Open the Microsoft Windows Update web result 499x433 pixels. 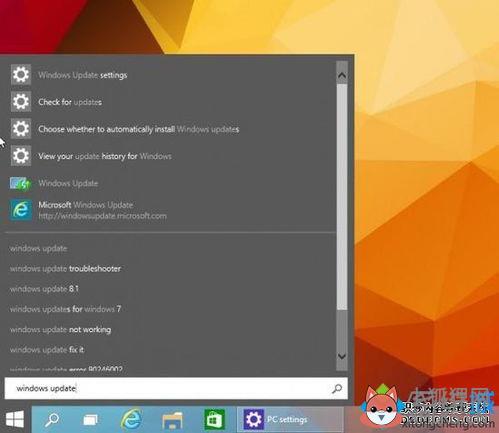click(86, 205)
